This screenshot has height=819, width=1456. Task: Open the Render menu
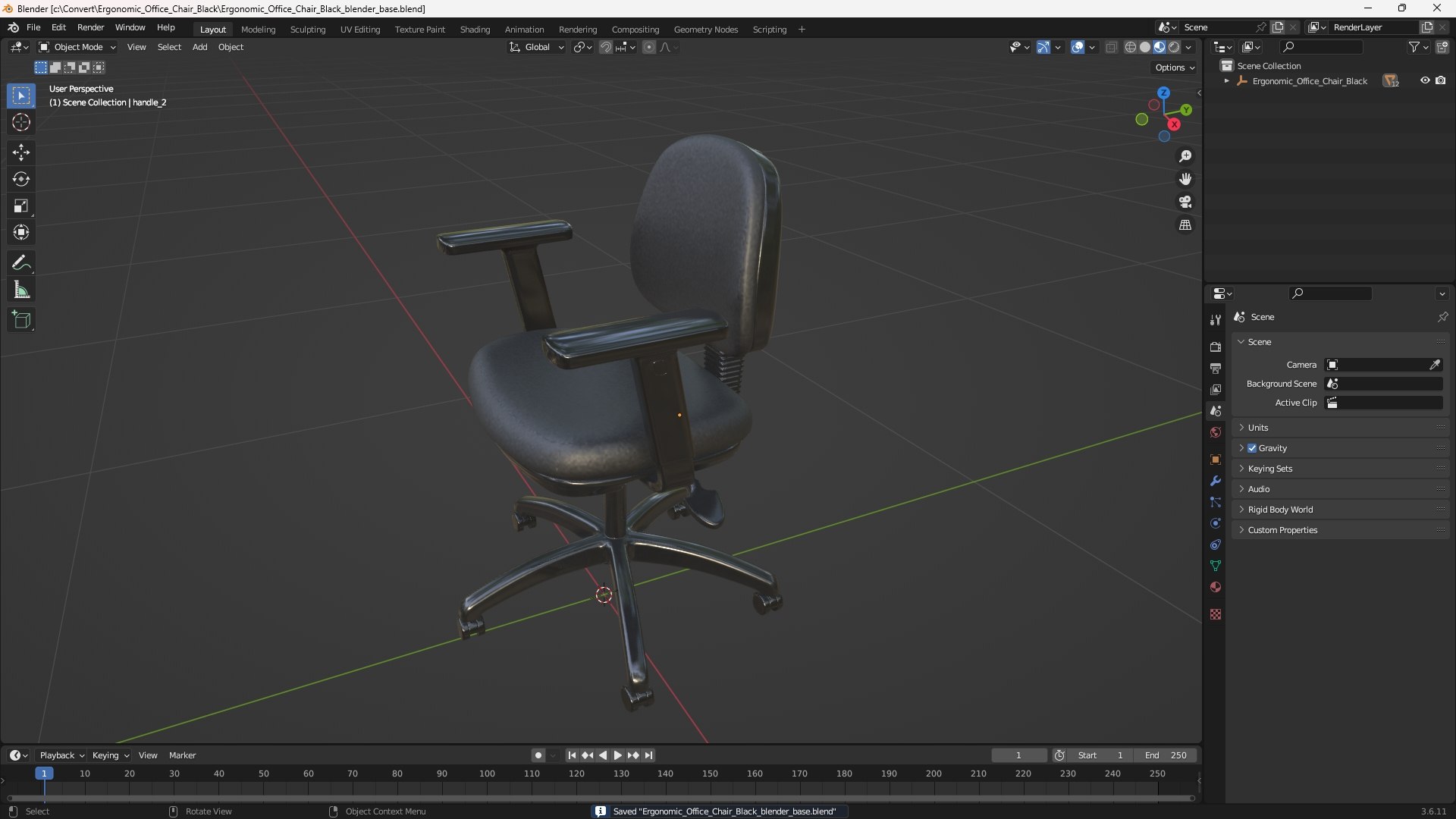pyautogui.click(x=90, y=27)
